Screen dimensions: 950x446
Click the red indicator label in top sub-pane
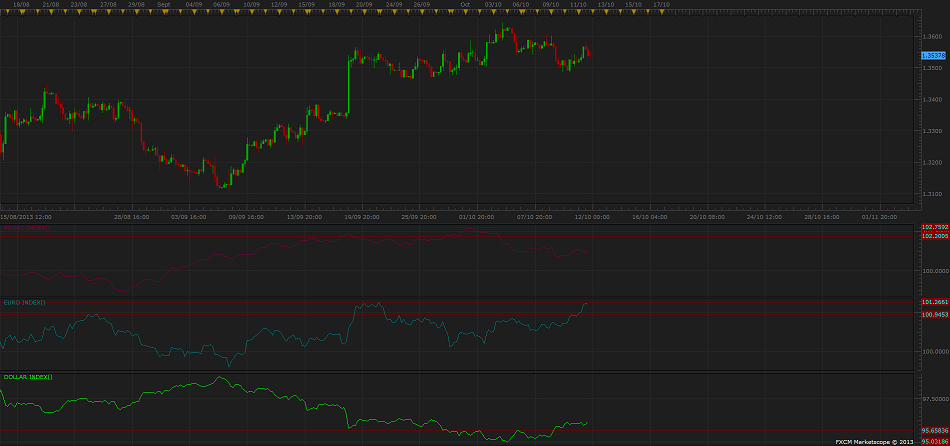coord(25,228)
